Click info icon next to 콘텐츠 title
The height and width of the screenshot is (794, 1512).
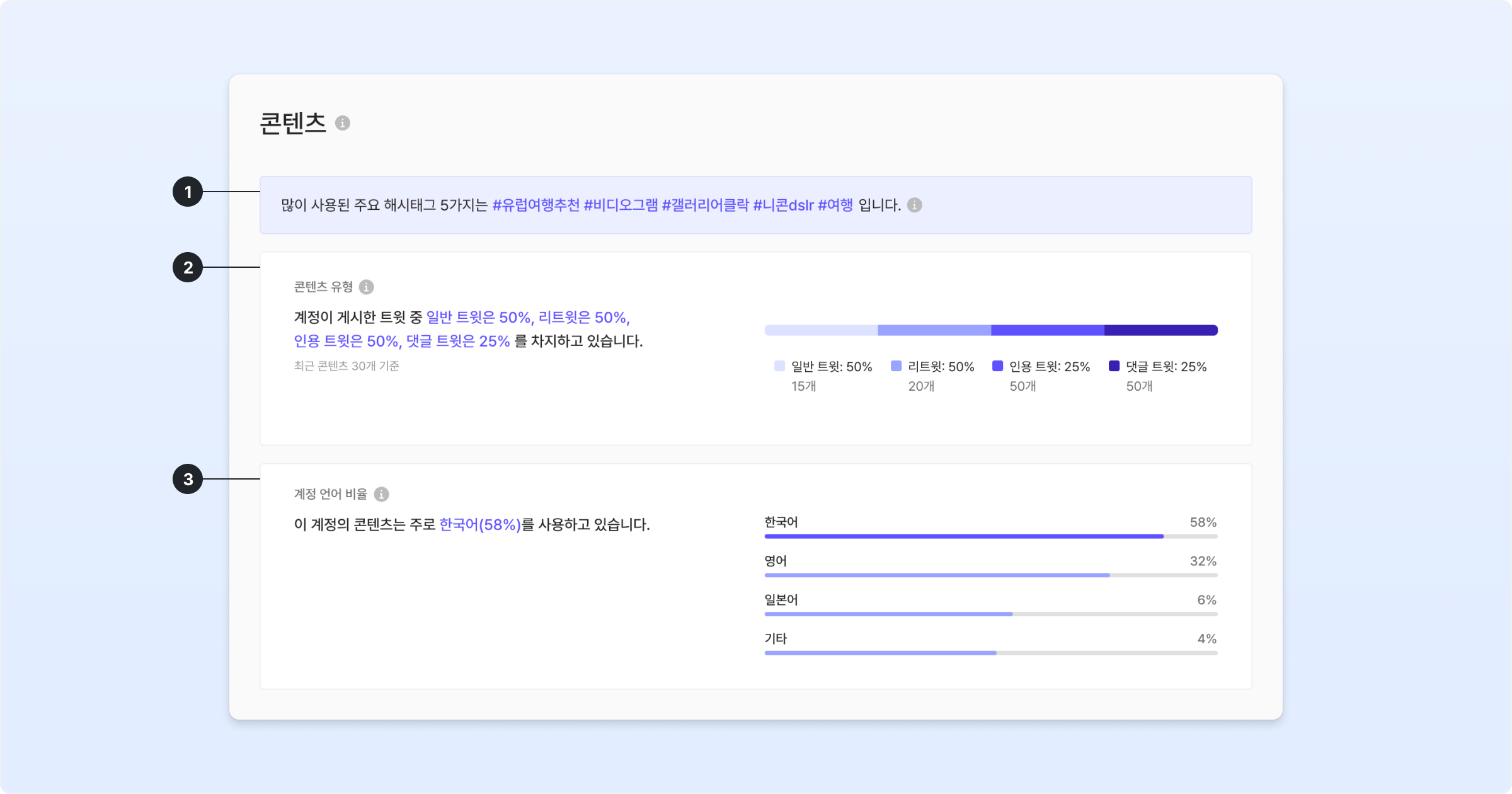(342, 123)
